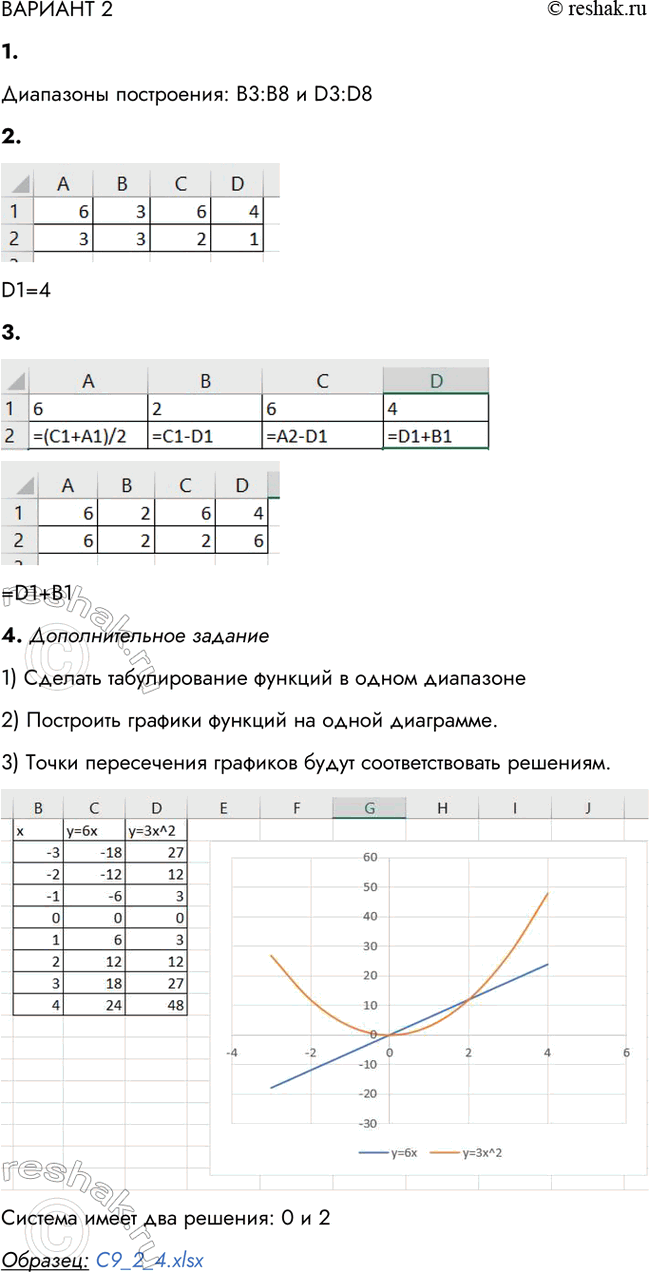
Task: Select column J header
Action: pyautogui.click(x=588, y=807)
